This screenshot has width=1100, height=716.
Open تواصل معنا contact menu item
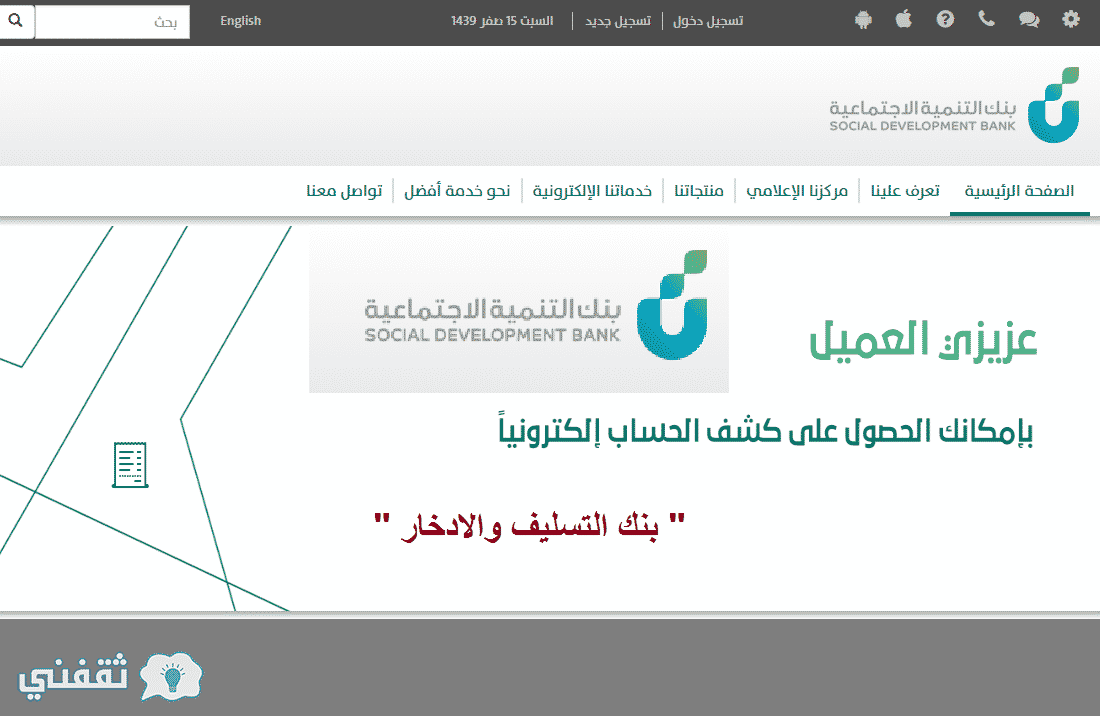(344, 191)
